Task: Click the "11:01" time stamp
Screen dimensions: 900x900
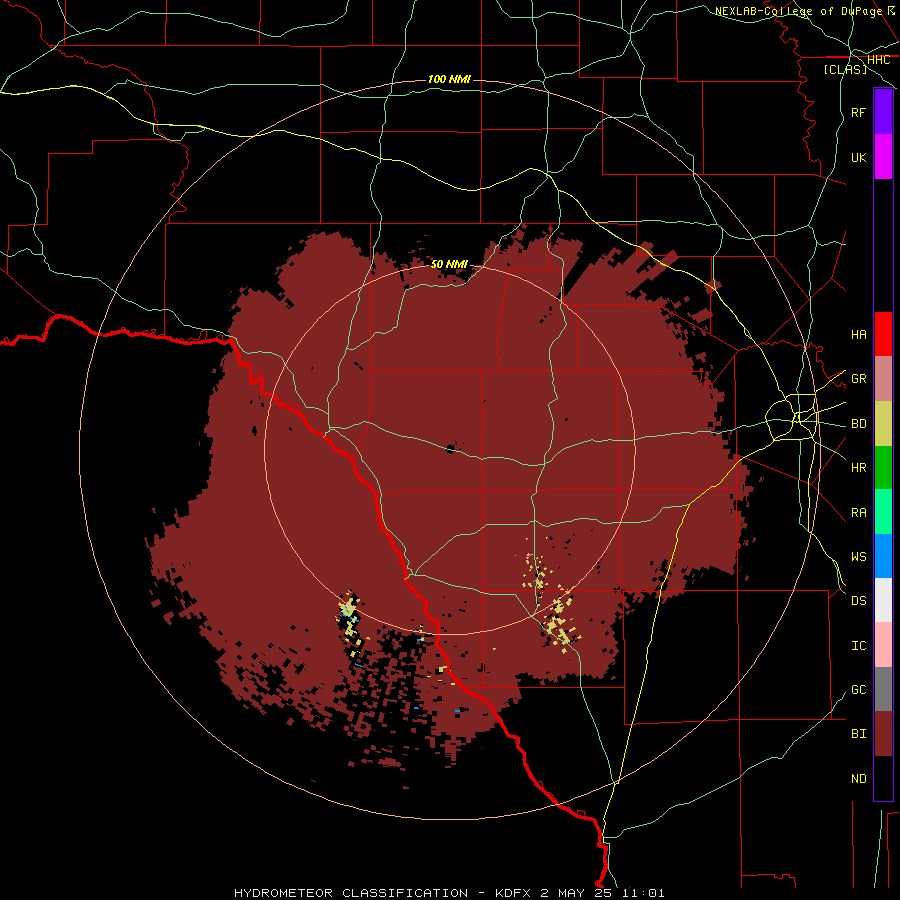Action: point(643,893)
